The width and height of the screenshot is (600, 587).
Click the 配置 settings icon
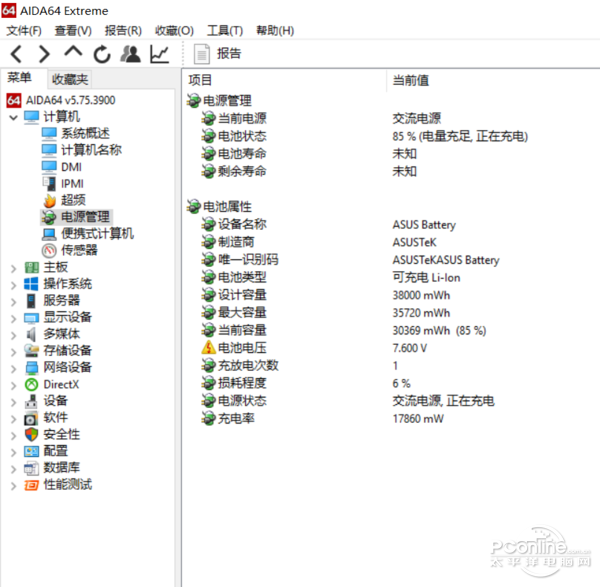click(x=31, y=452)
